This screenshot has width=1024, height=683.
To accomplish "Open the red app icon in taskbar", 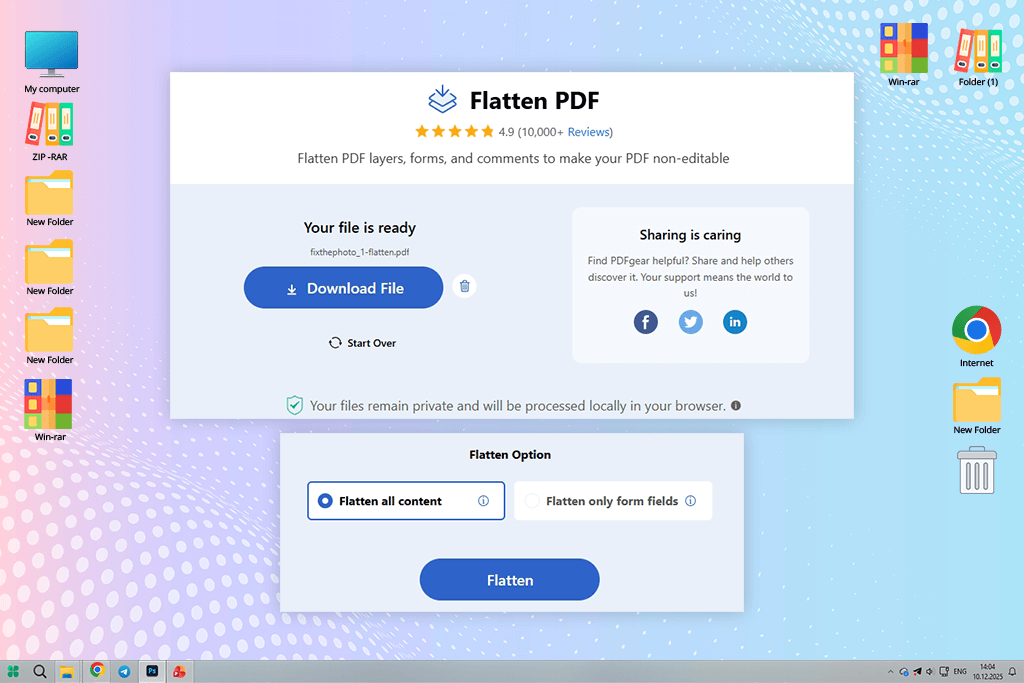I will pos(180,671).
